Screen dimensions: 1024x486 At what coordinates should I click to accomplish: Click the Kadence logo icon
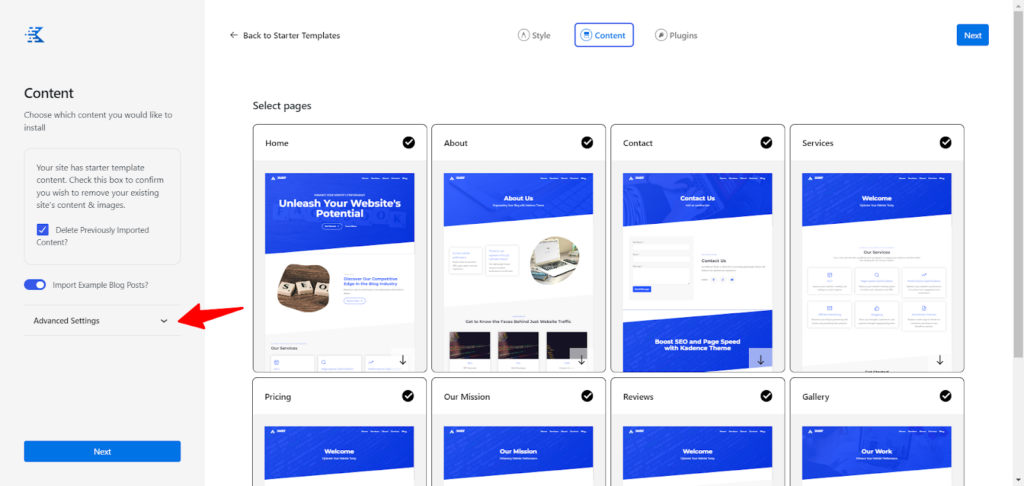pos(35,35)
